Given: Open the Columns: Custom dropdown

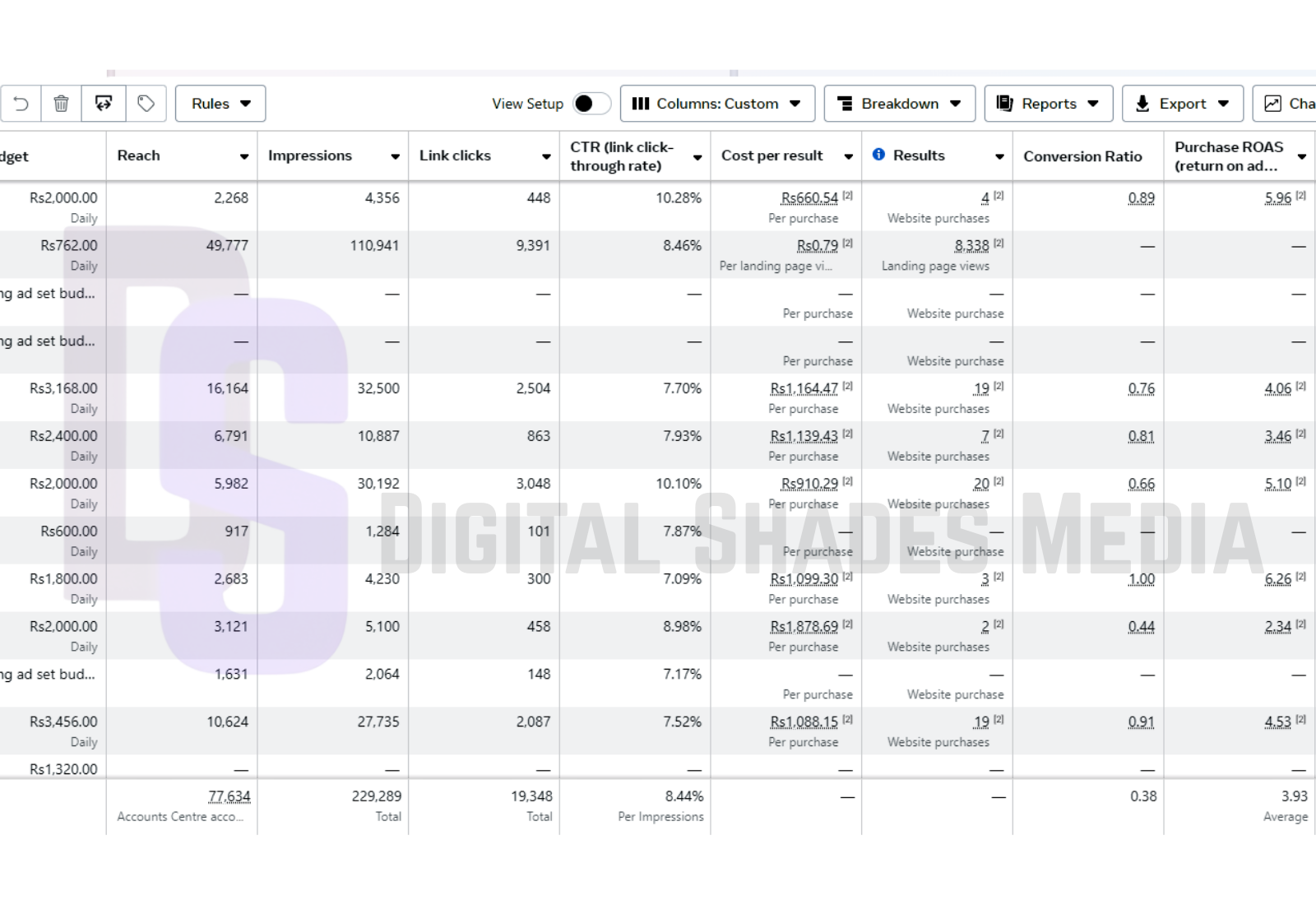Looking at the screenshot, I should (x=716, y=104).
